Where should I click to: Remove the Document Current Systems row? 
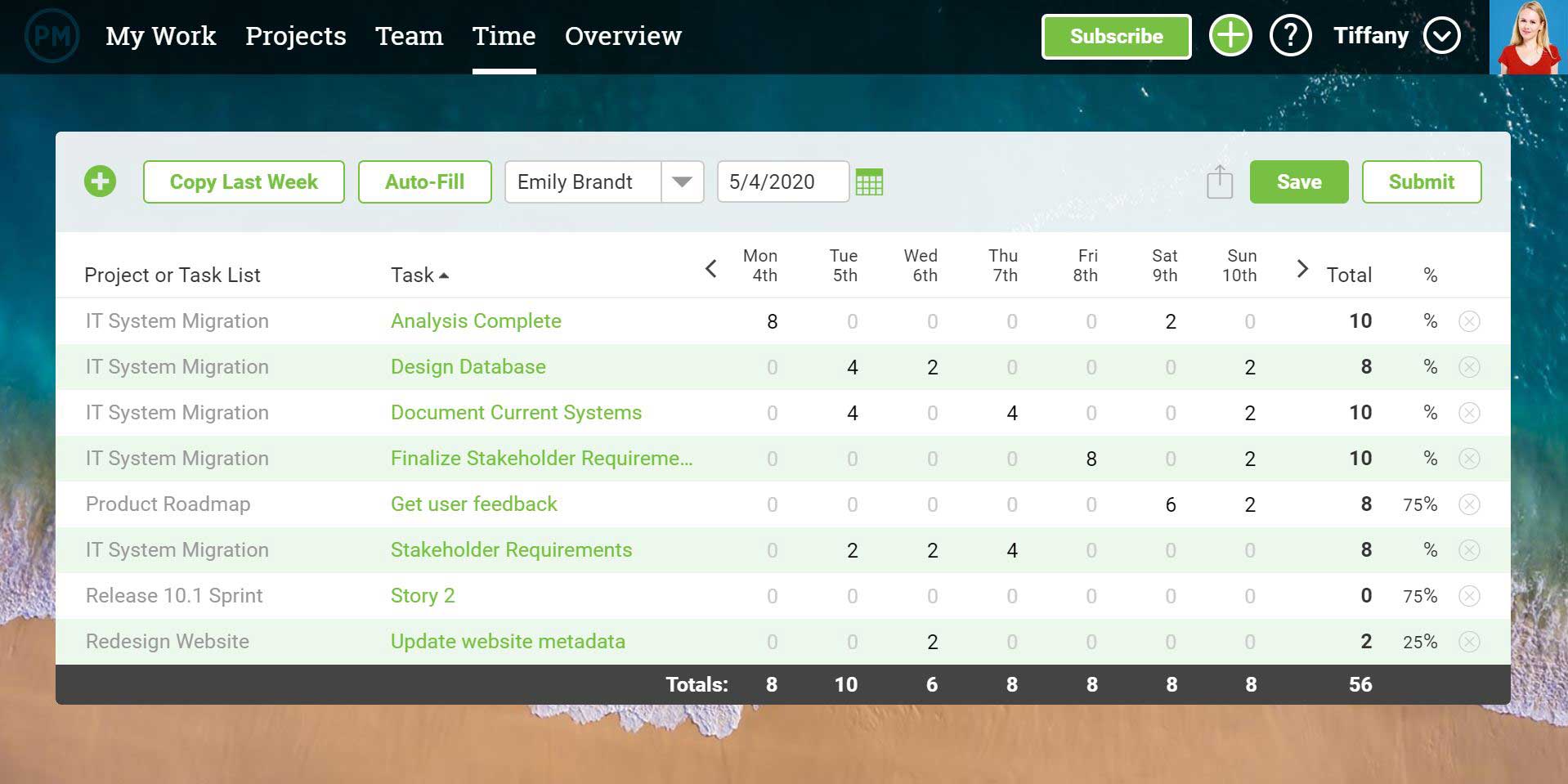[x=1469, y=413]
